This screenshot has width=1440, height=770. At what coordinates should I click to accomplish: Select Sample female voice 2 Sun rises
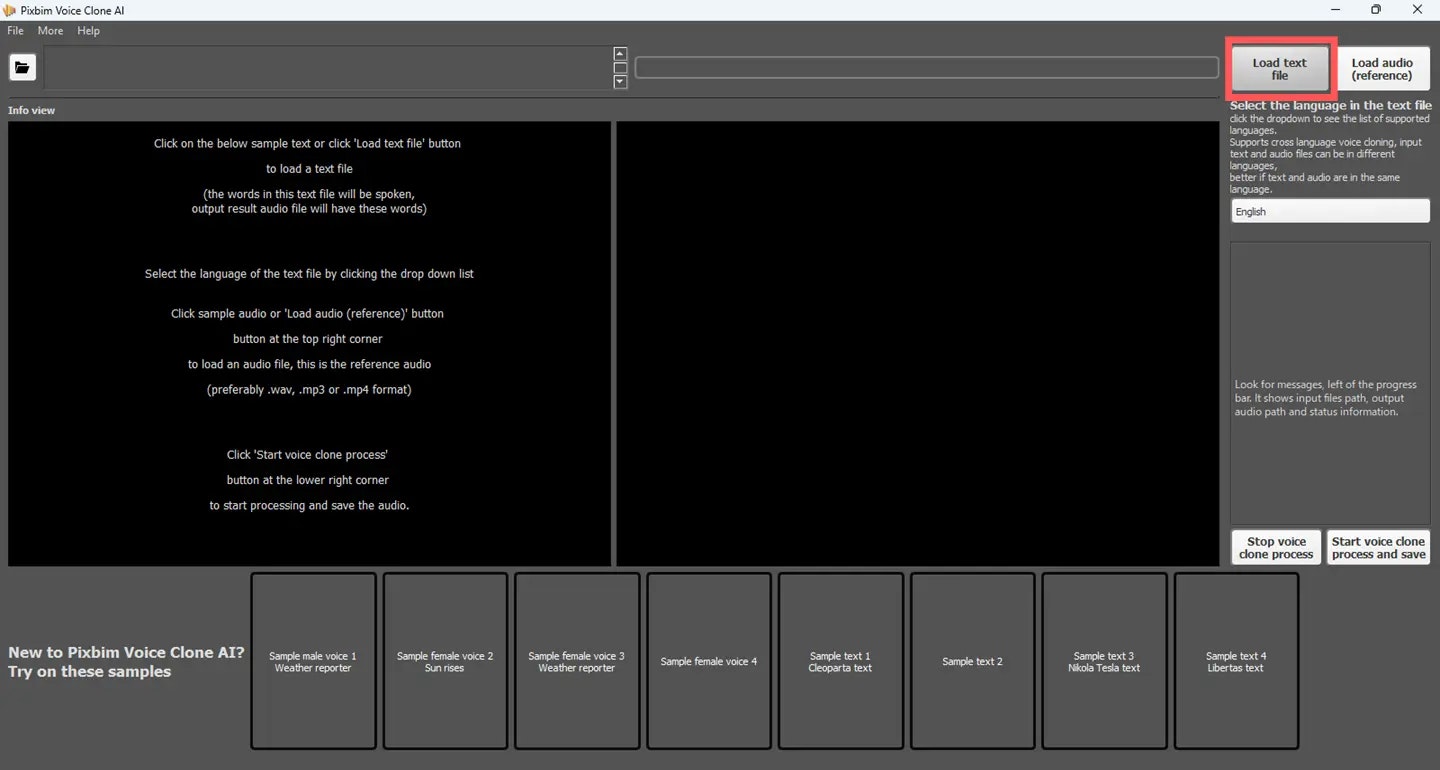pos(445,661)
